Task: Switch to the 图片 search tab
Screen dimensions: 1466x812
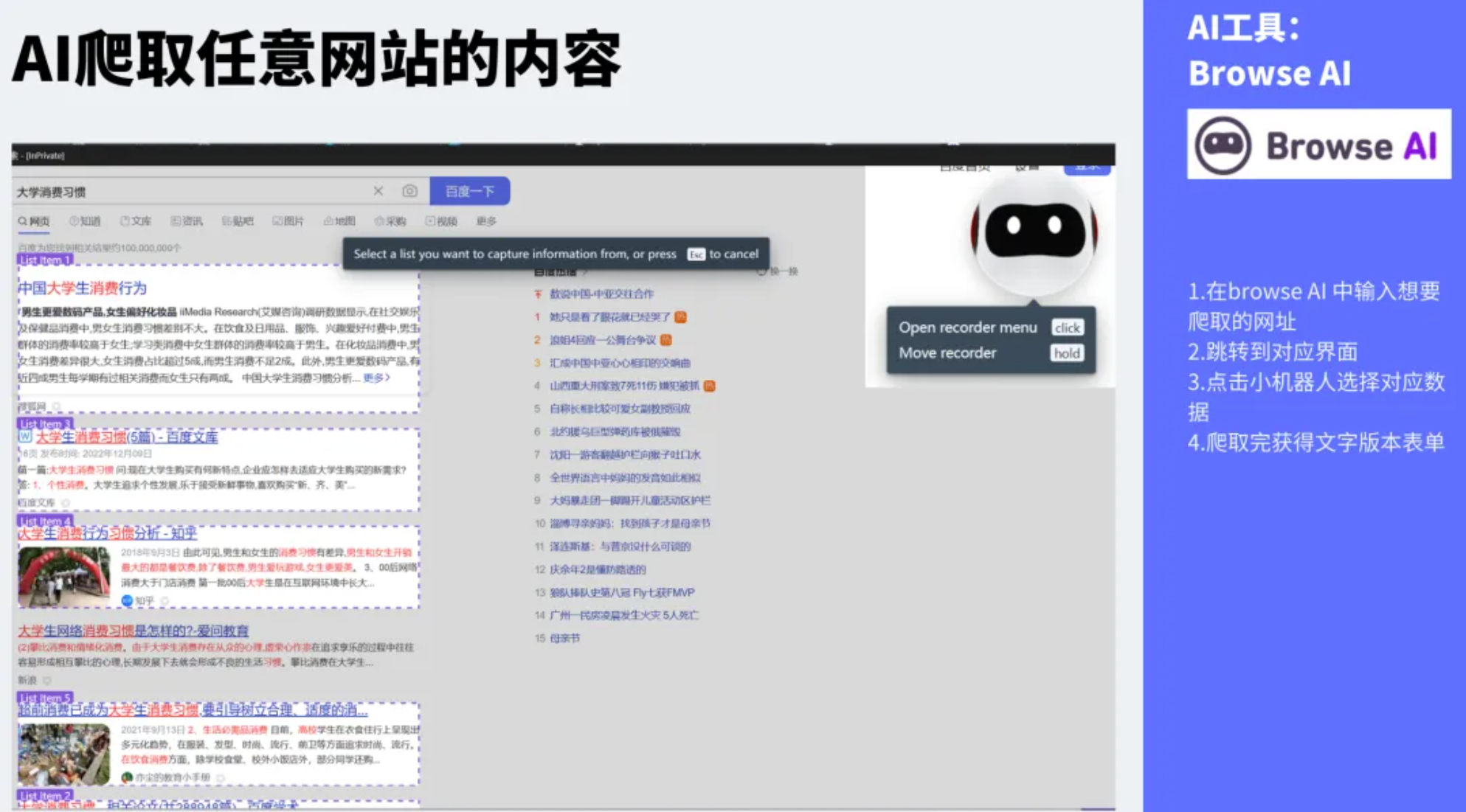Action: click(x=288, y=221)
